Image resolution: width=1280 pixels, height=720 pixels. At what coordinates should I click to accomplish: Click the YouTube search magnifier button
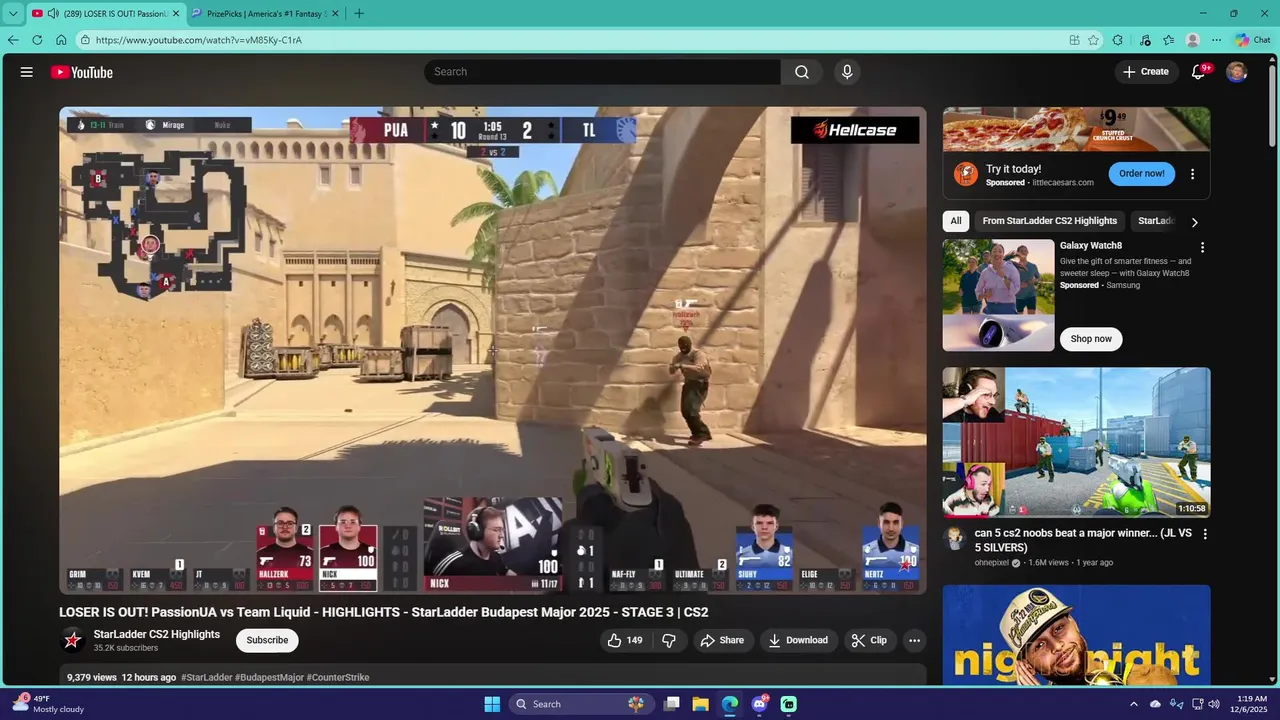(x=802, y=72)
